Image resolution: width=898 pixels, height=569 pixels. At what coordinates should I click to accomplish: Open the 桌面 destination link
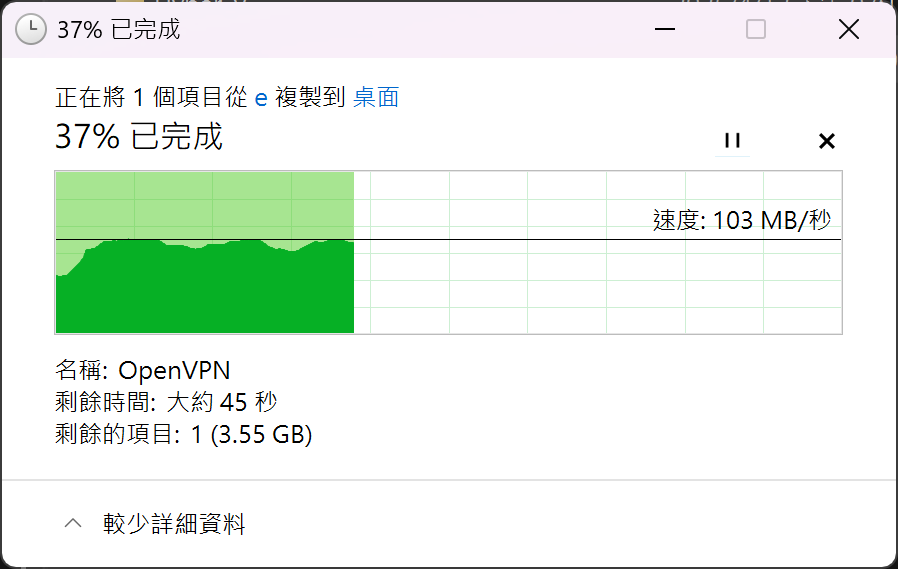point(376,97)
